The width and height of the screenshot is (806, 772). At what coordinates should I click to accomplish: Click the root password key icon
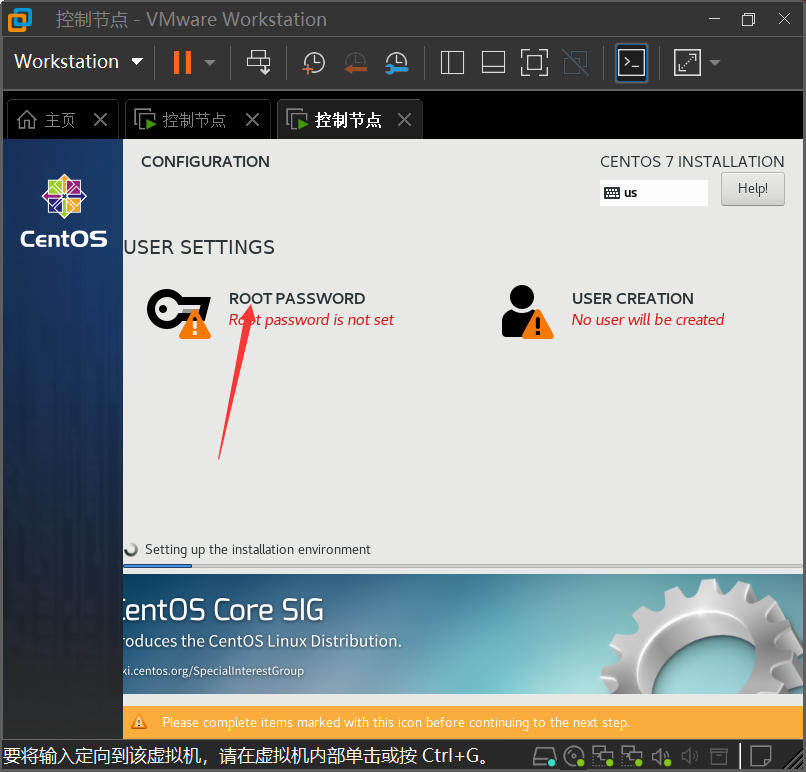[179, 314]
